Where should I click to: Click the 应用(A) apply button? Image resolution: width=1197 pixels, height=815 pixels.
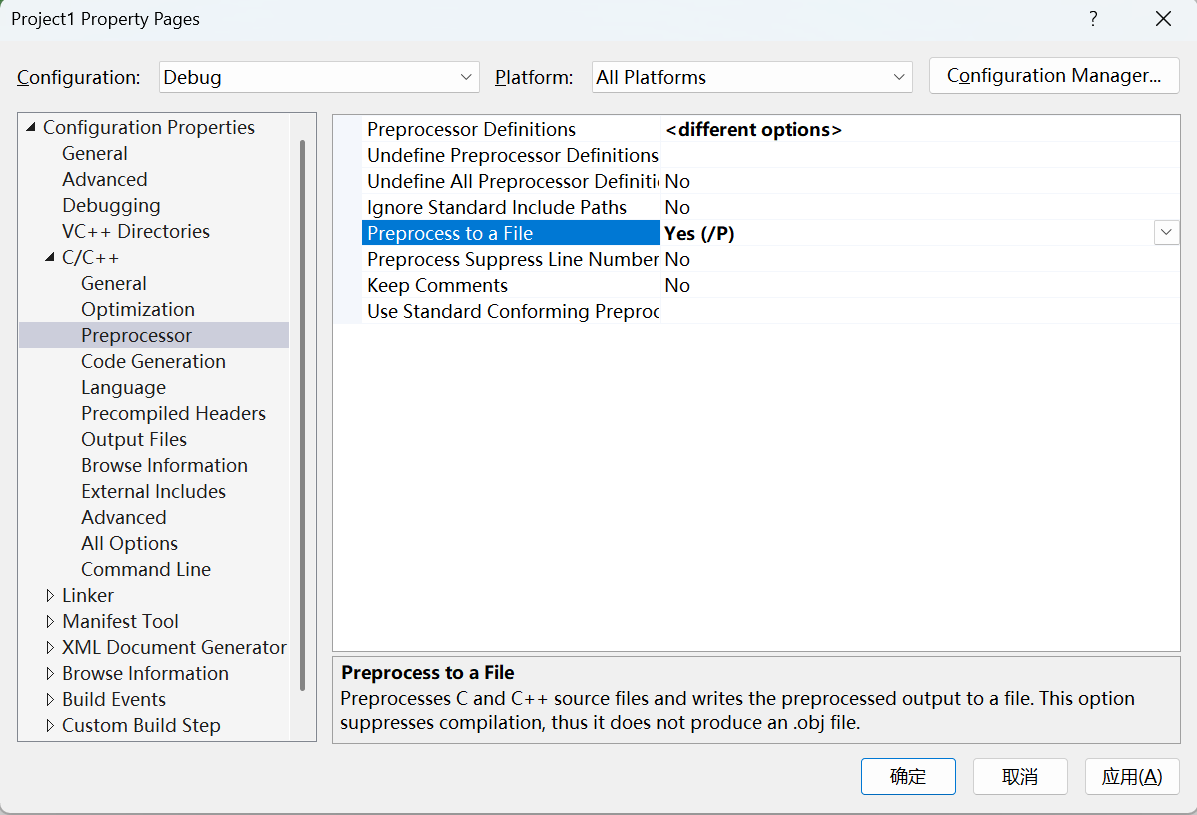1132,776
